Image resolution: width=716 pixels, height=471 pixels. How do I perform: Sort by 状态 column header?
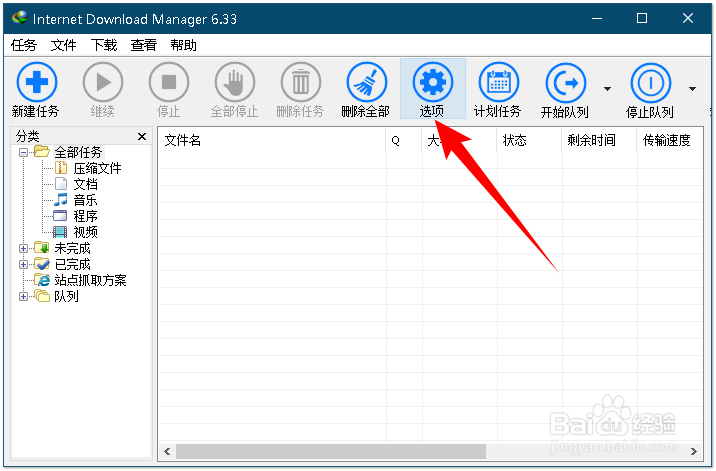click(529, 140)
